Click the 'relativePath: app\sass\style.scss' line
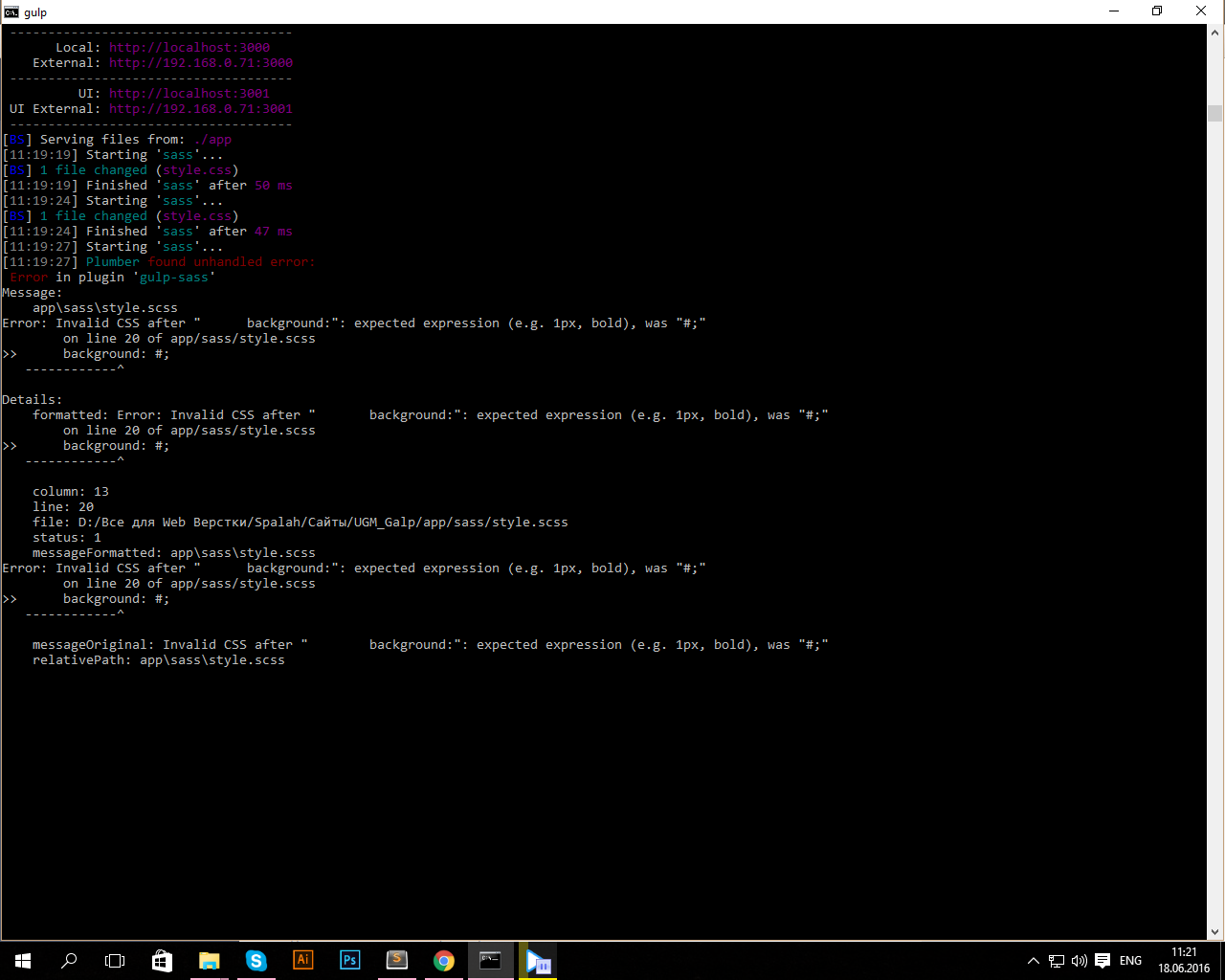 [159, 660]
